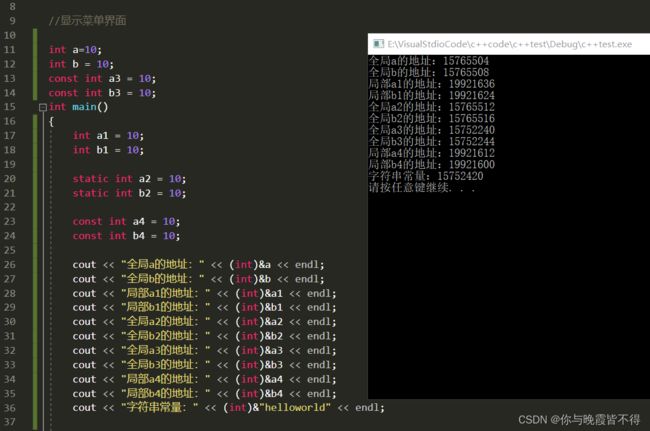Click the 'const int a3 = 10;' line
Screen dimensions: 650x431
coord(102,79)
